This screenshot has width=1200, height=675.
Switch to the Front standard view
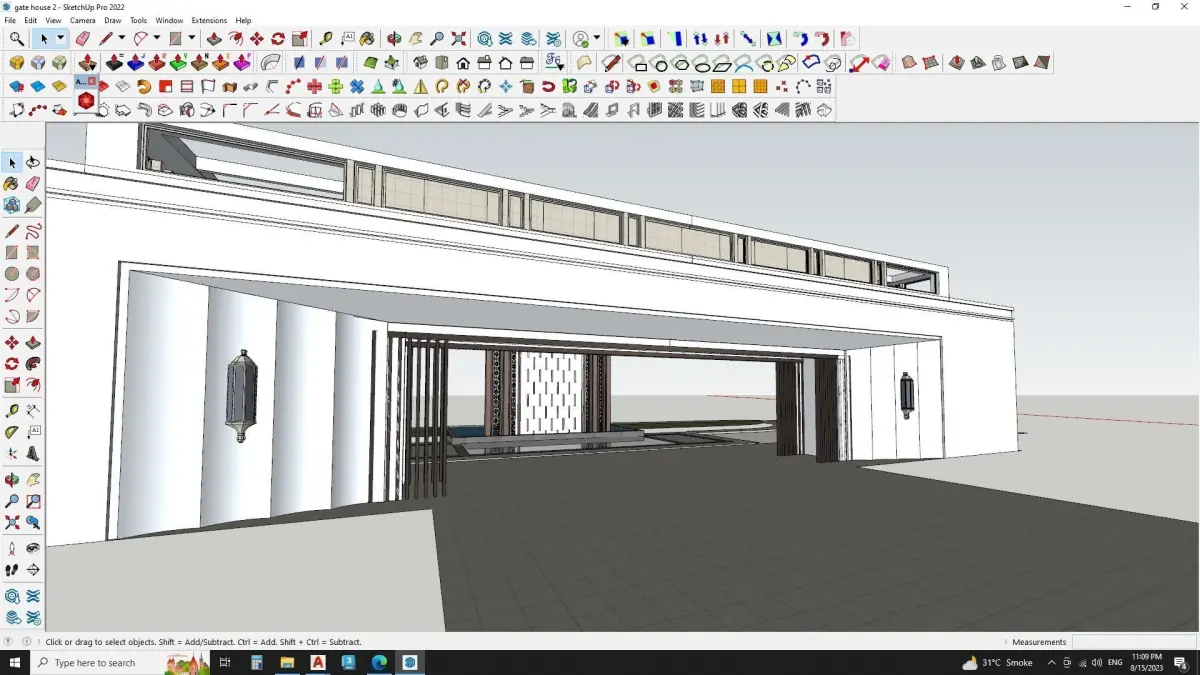point(463,62)
